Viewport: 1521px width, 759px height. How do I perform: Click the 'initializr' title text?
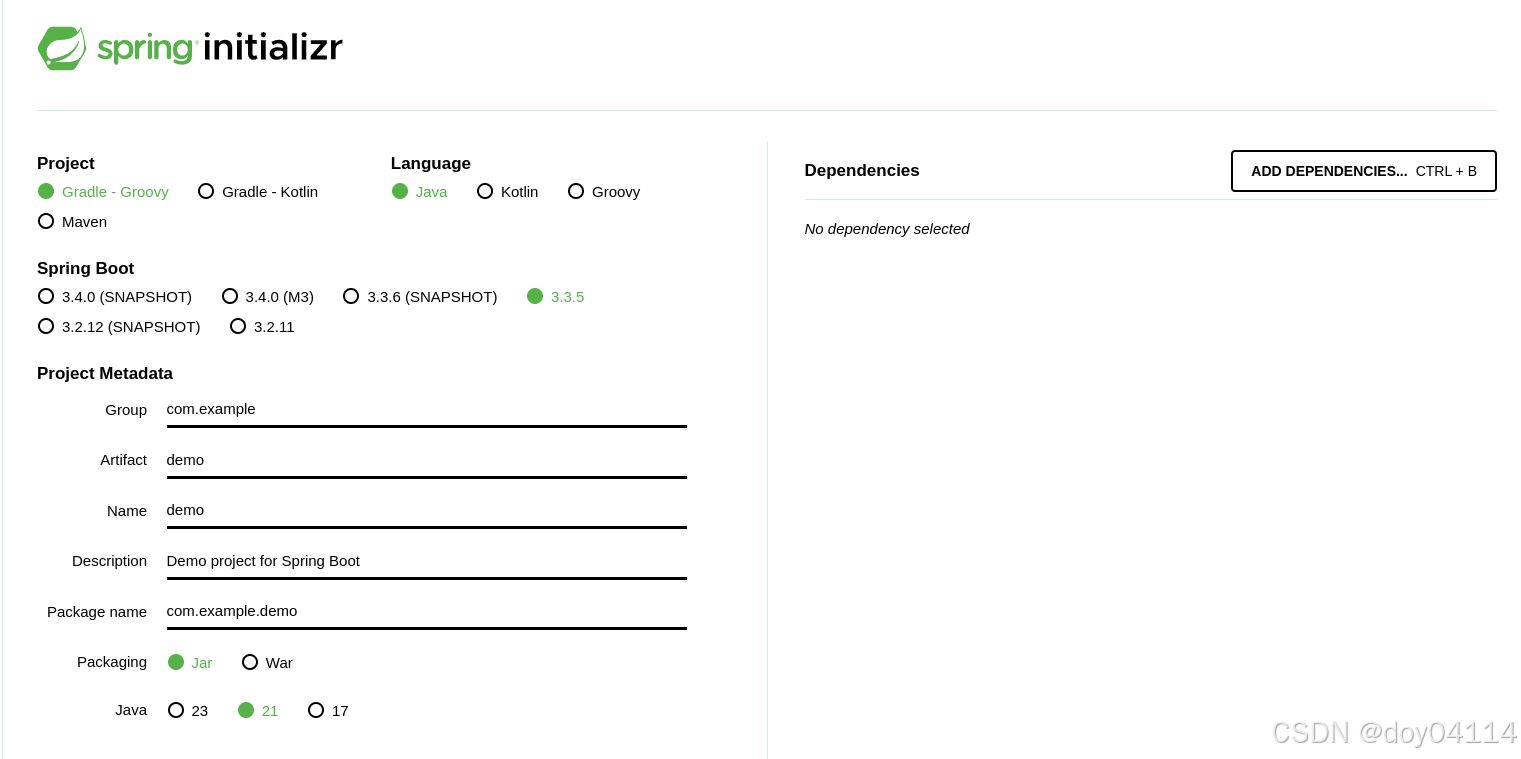point(273,47)
